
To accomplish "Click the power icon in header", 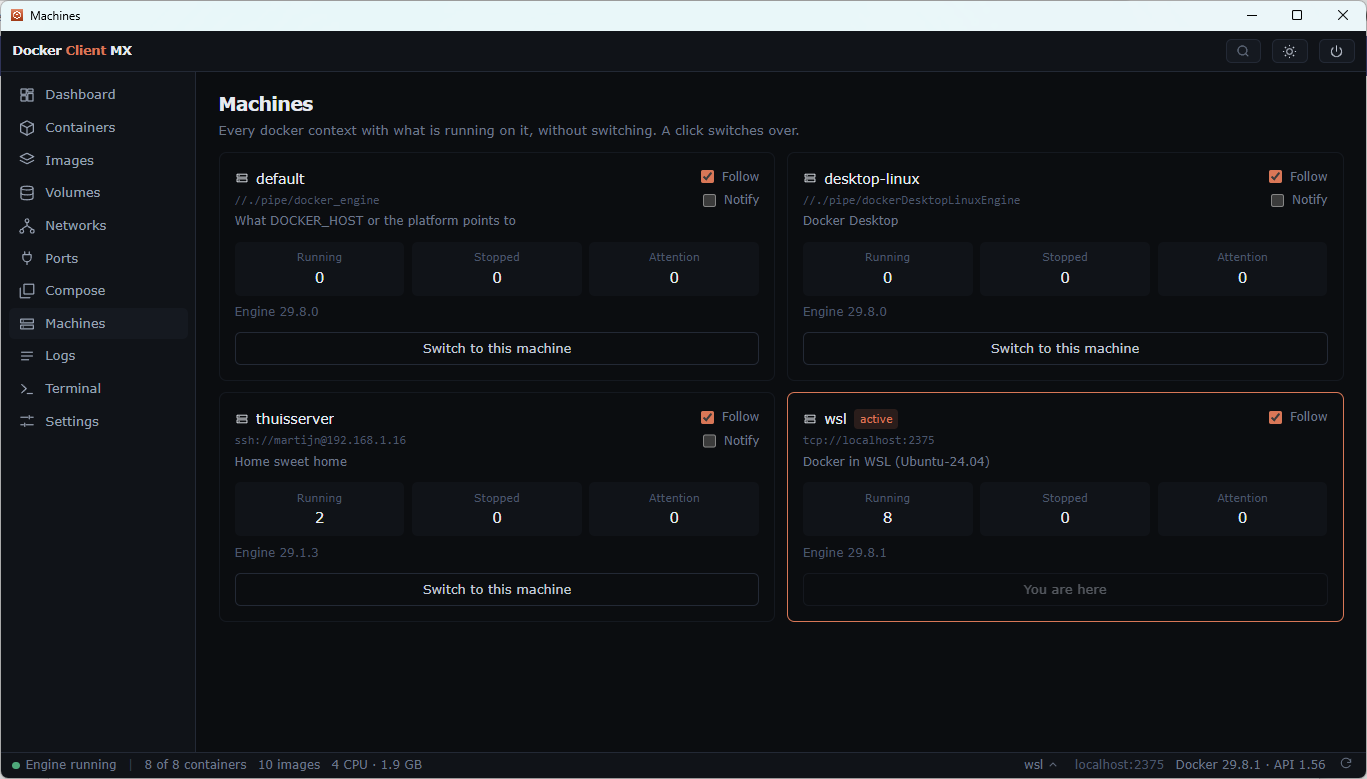I will tap(1336, 51).
